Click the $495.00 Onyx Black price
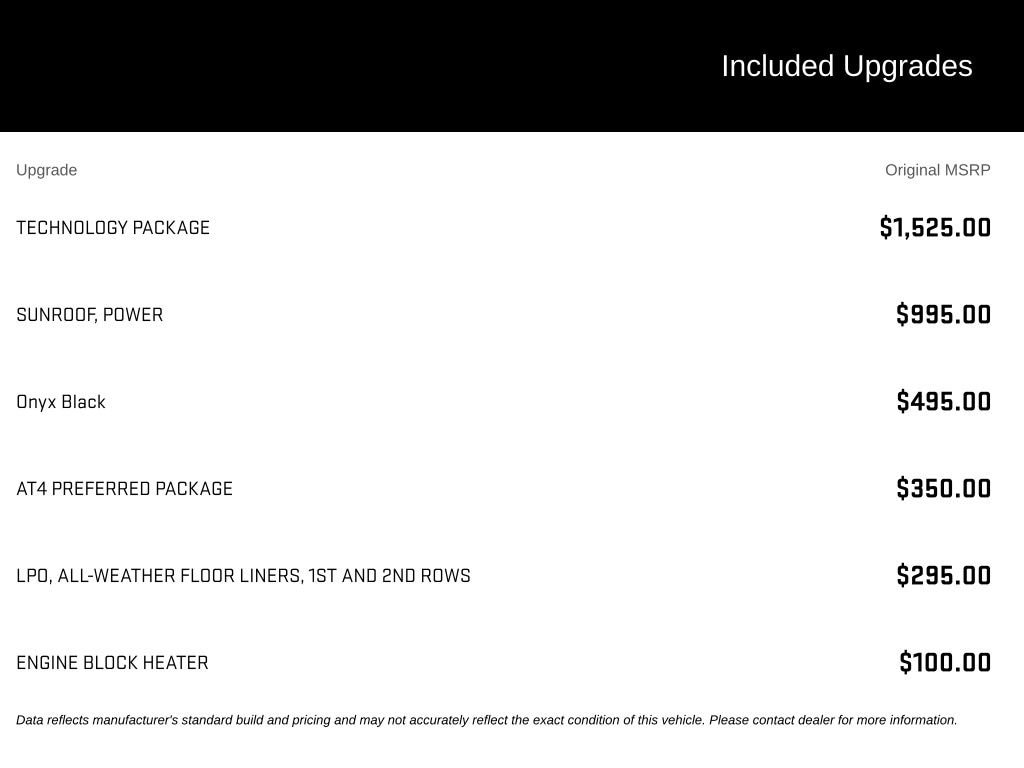The height and width of the screenshot is (768, 1024). 944,401
